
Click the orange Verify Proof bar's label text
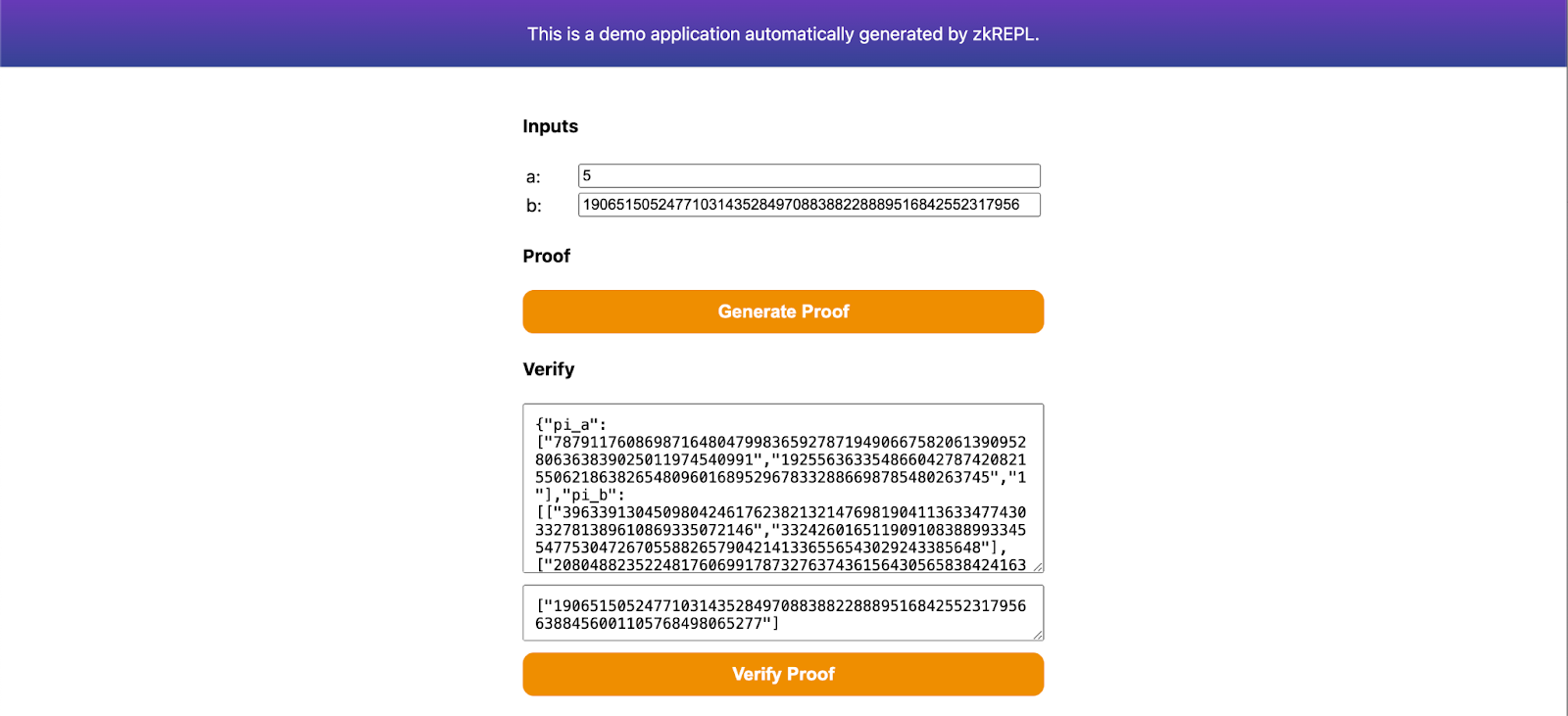point(782,674)
